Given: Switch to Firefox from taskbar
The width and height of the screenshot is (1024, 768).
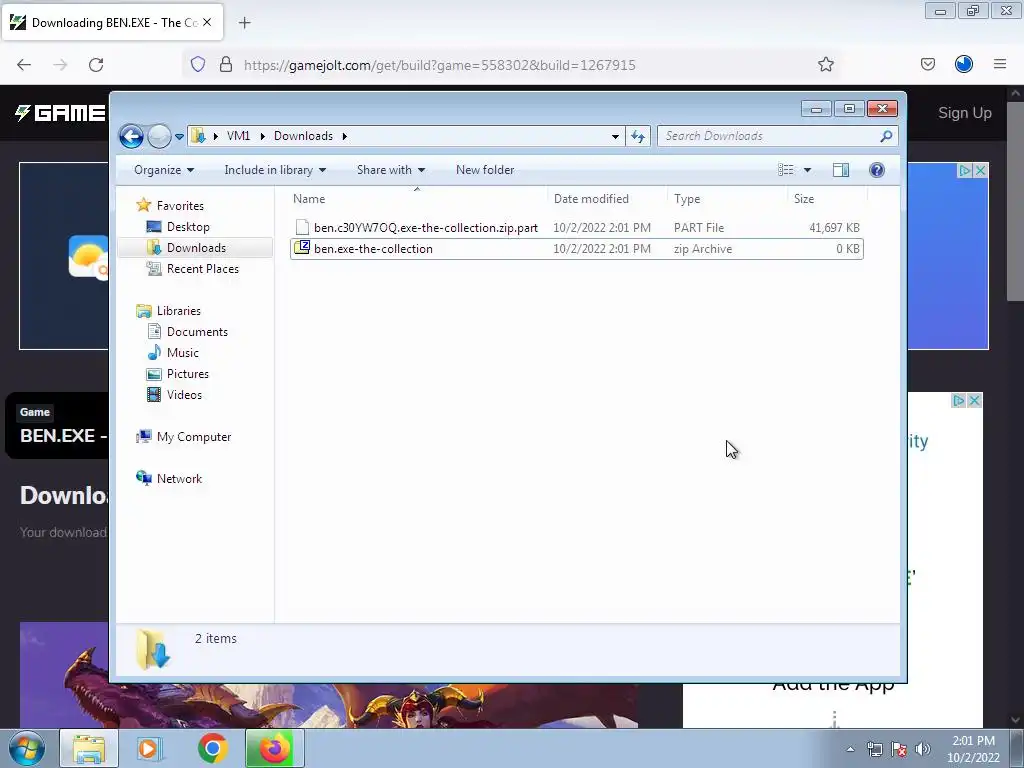Looking at the screenshot, I should point(275,748).
